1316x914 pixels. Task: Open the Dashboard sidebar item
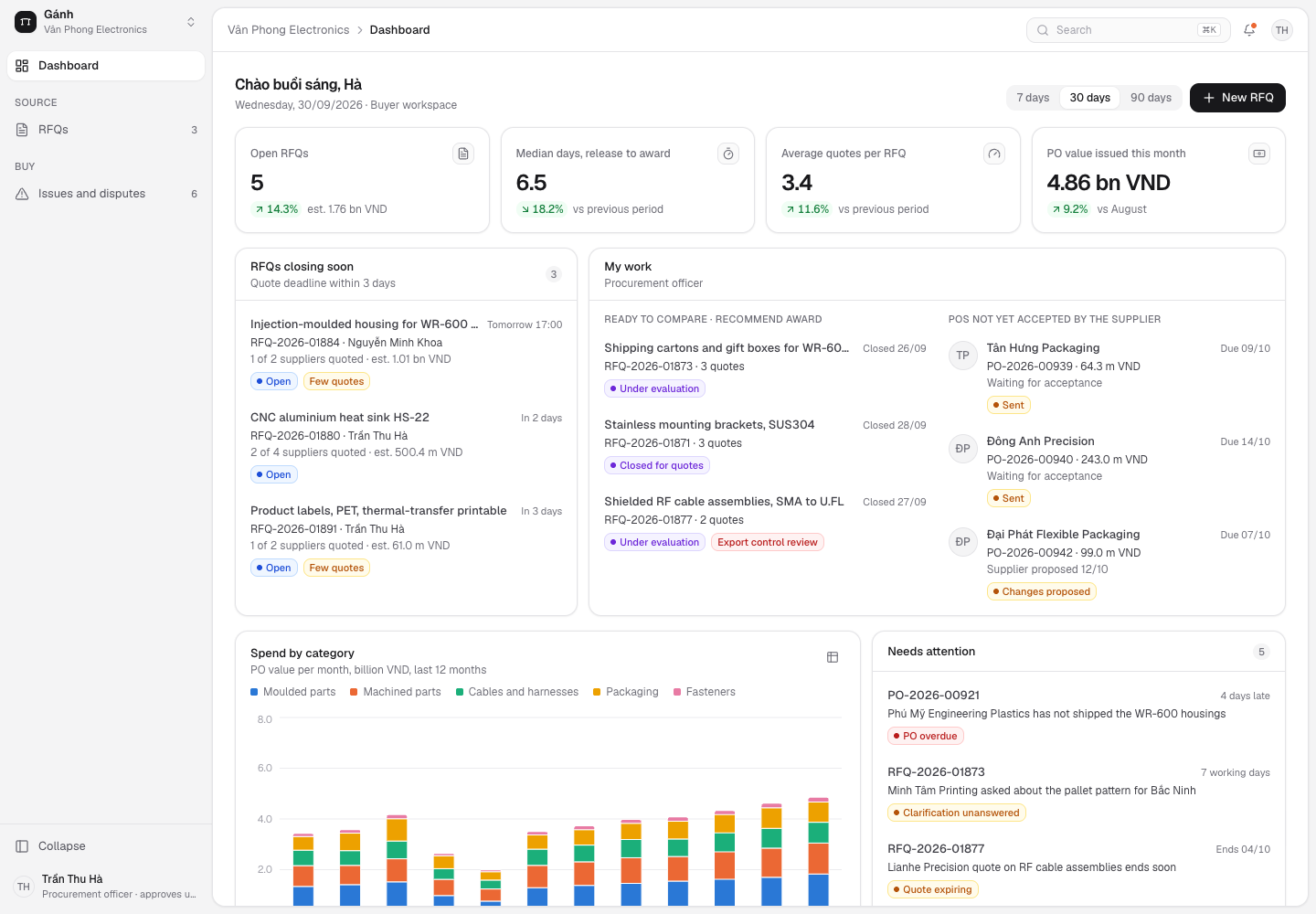[x=106, y=66]
